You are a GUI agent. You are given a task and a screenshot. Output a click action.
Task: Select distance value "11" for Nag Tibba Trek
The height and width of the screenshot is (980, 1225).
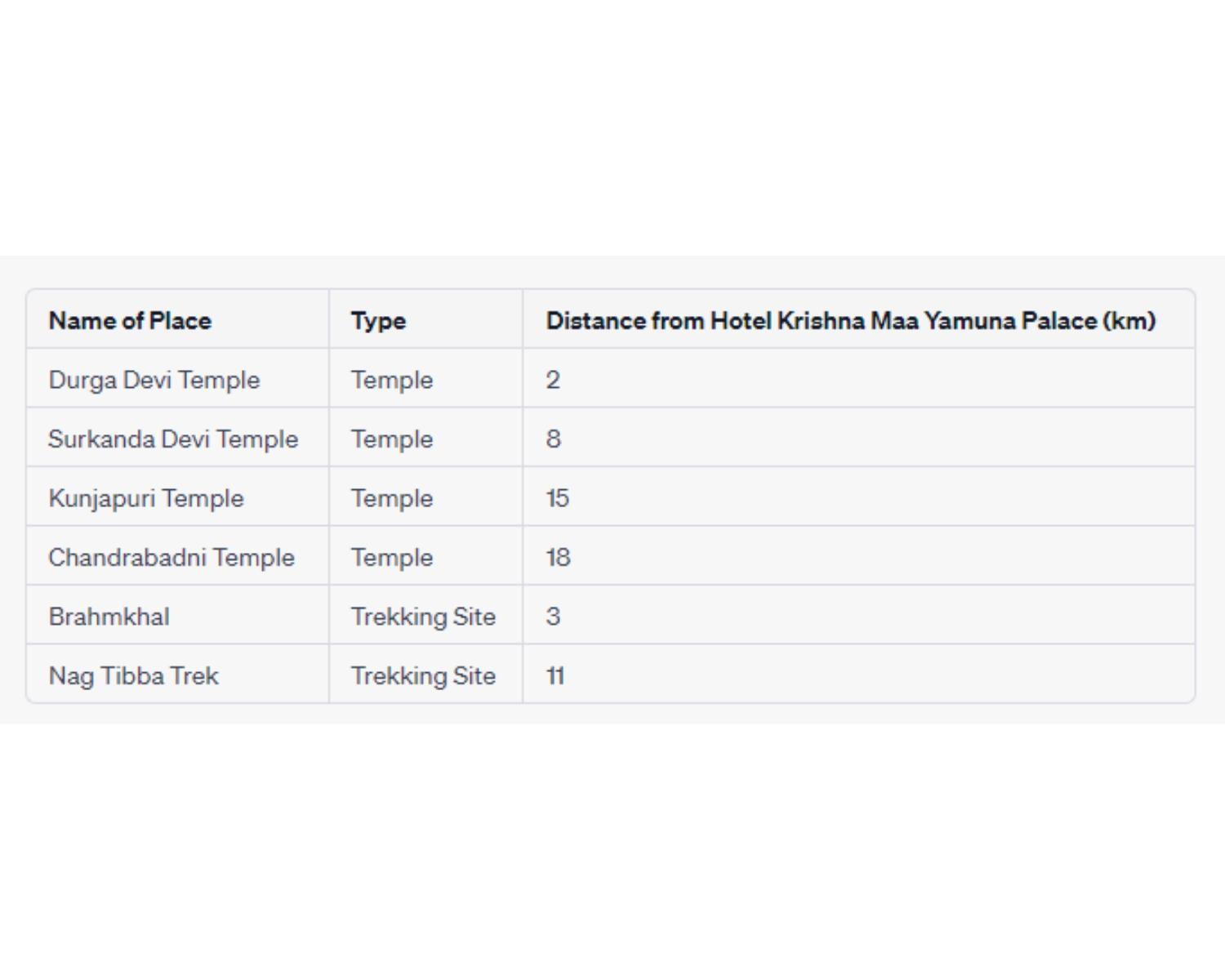(x=555, y=675)
